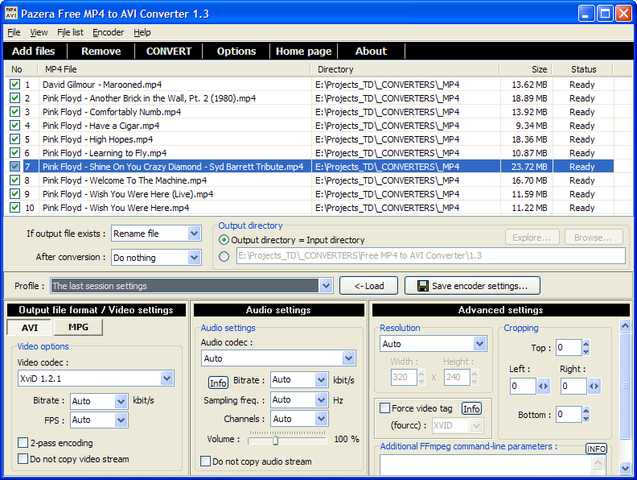
Task: Check Do not copy audio stream
Action: coord(206,461)
